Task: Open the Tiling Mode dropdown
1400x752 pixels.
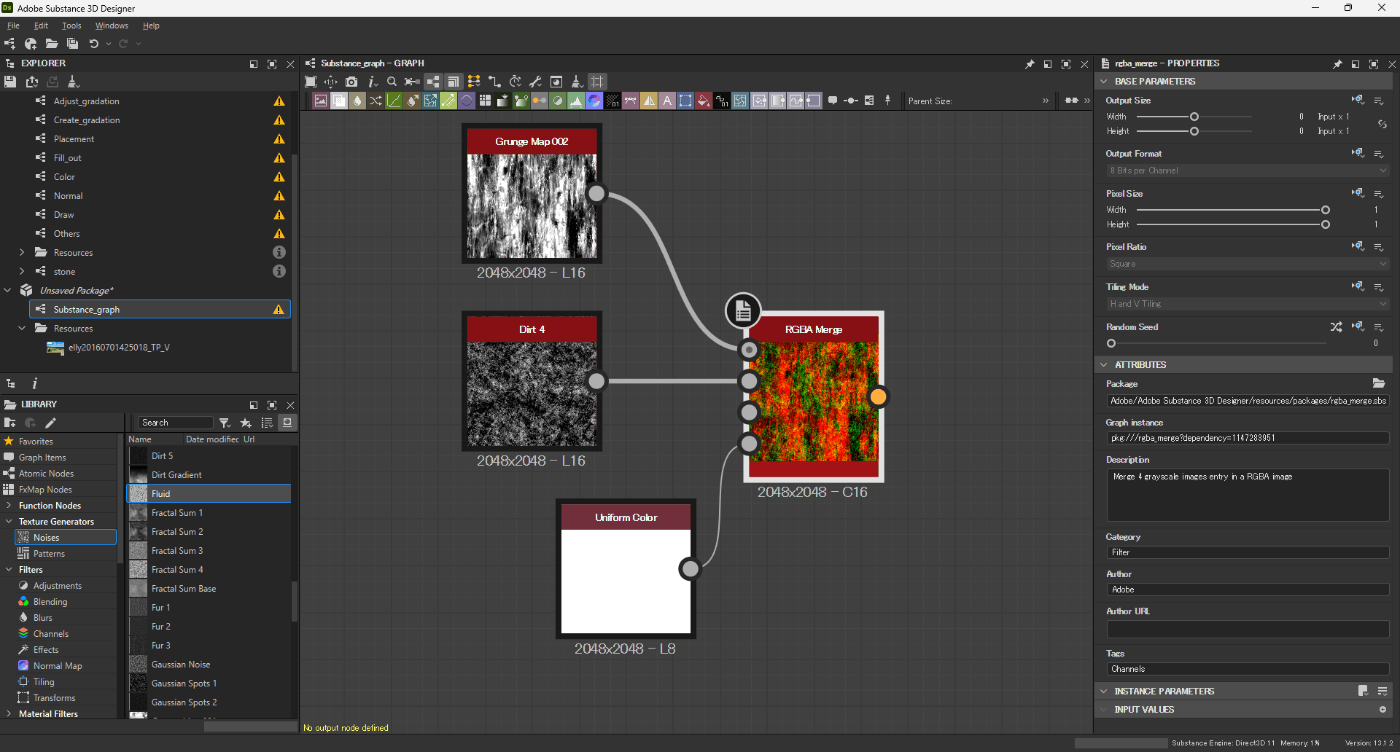Action: 1248,304
